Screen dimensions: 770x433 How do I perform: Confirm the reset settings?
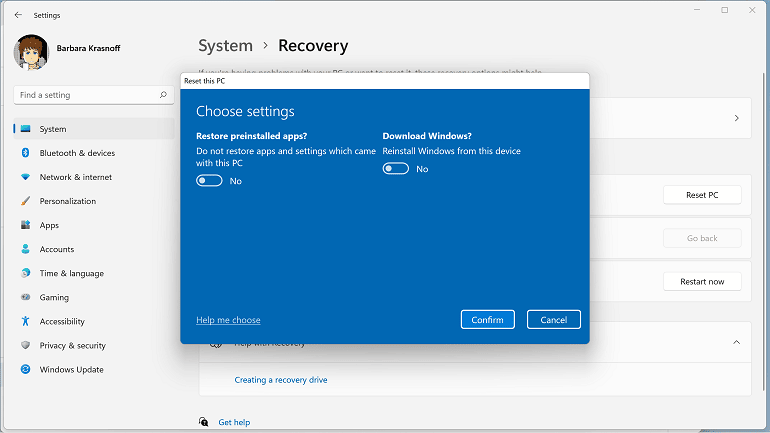coord(488,320)
